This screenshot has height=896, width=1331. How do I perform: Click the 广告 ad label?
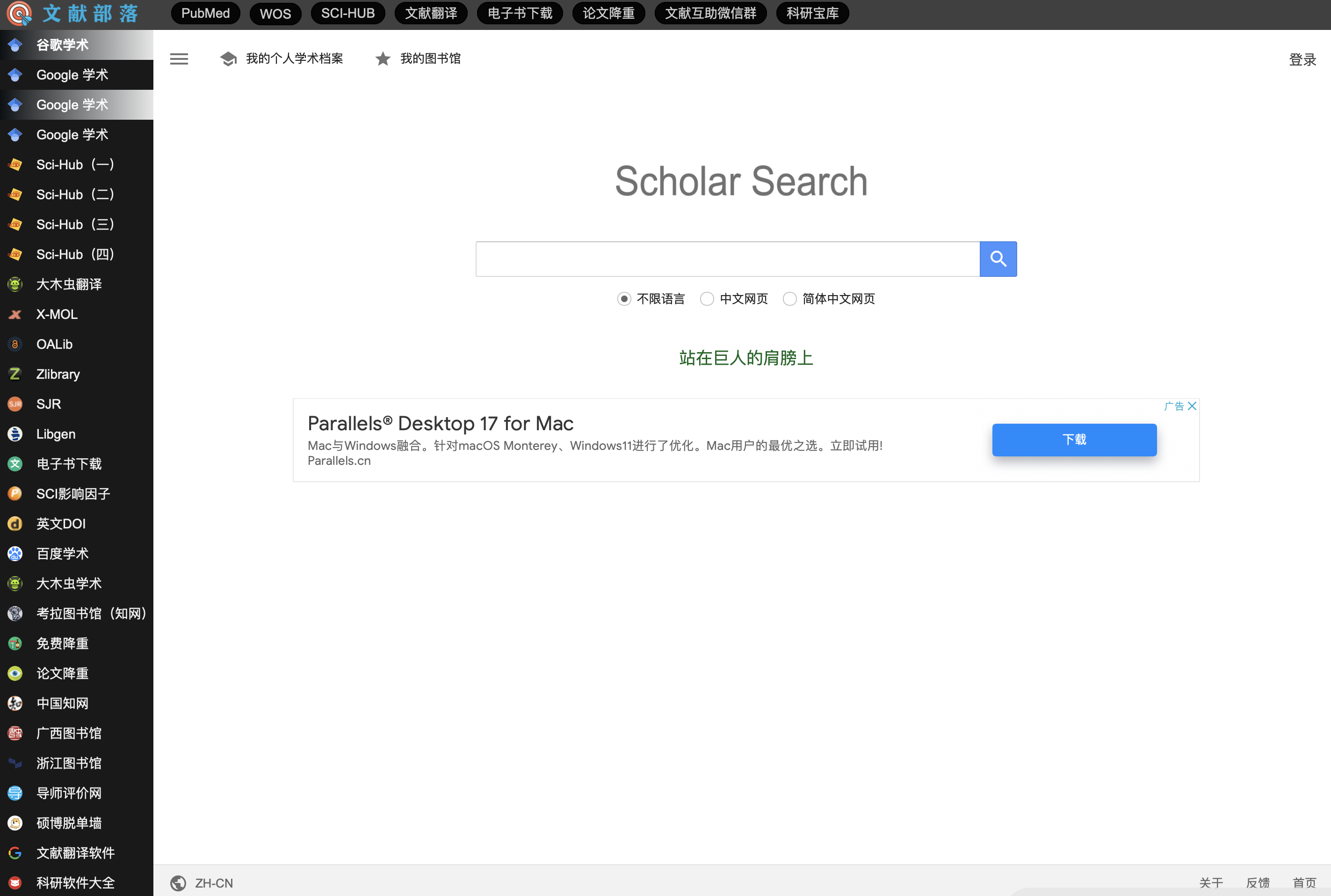point(1174,406)
